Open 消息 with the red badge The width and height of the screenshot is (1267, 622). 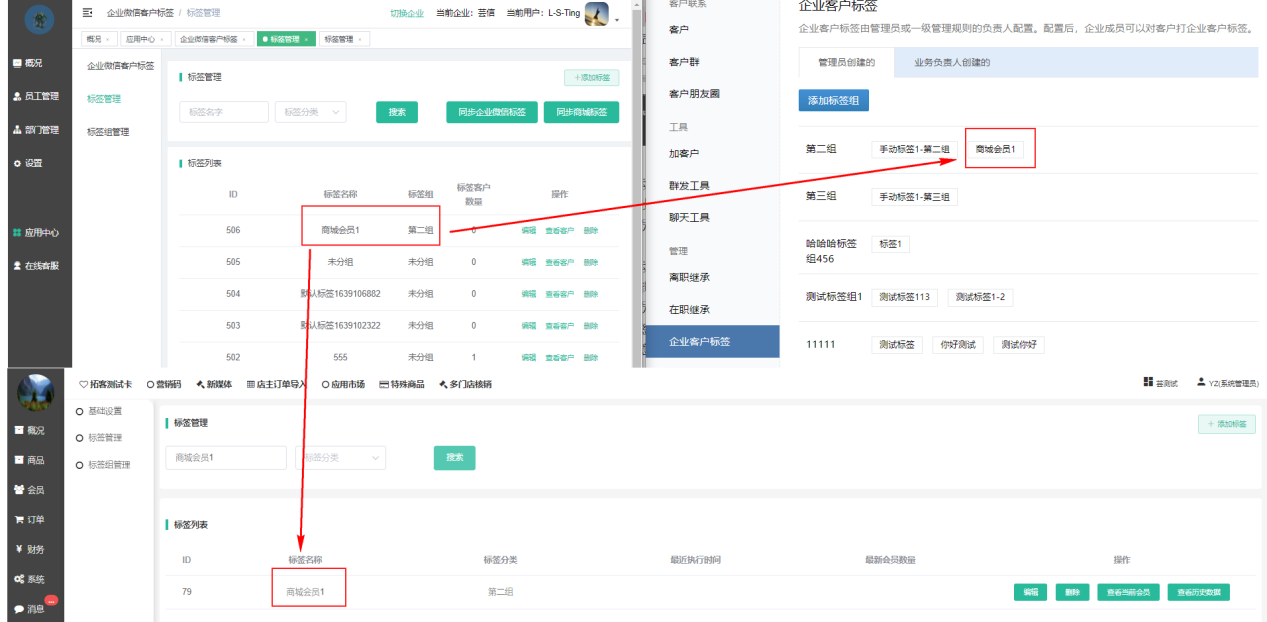click(33, 607)
